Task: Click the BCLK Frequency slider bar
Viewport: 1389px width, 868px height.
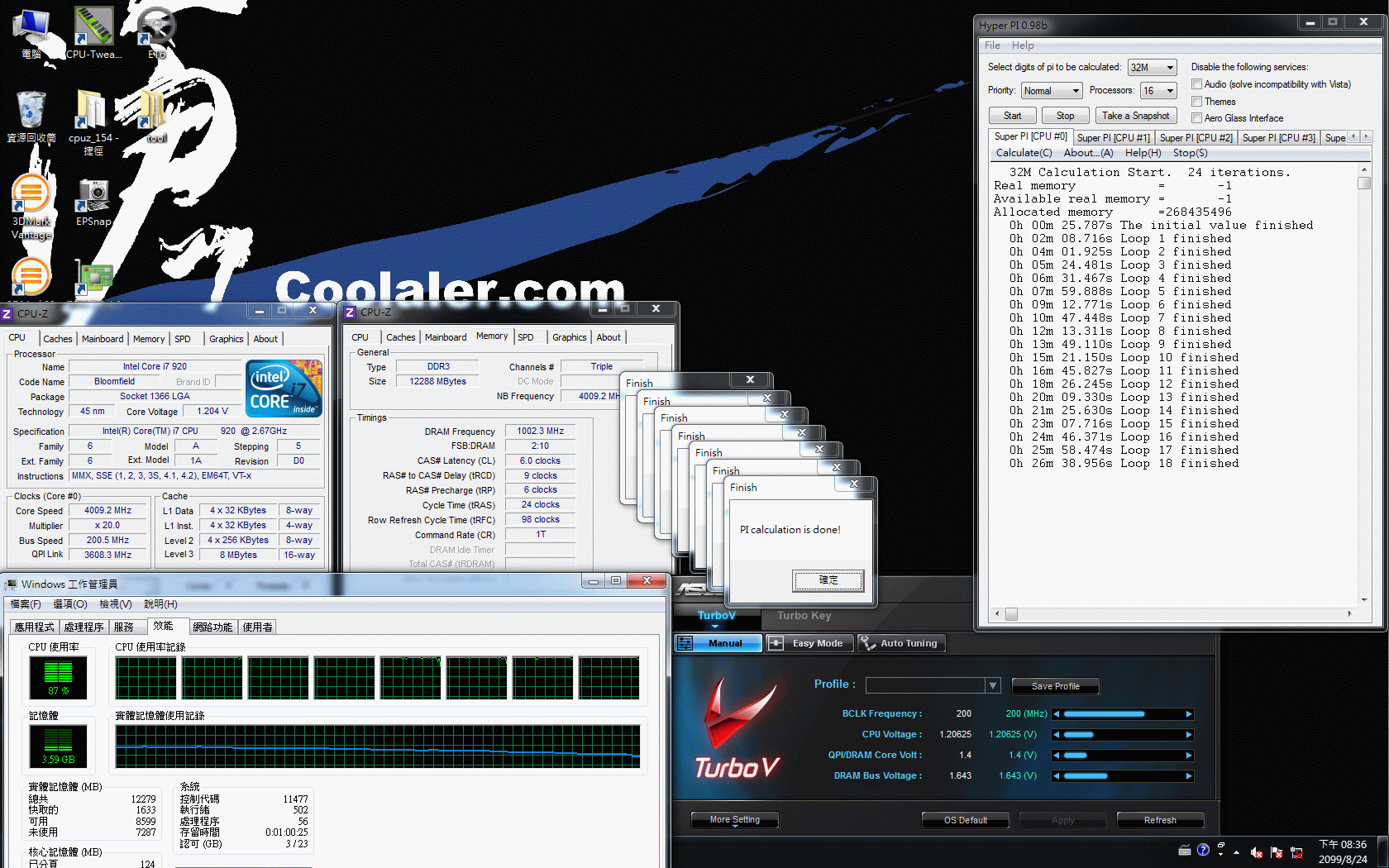Action: click(1123, 713)
